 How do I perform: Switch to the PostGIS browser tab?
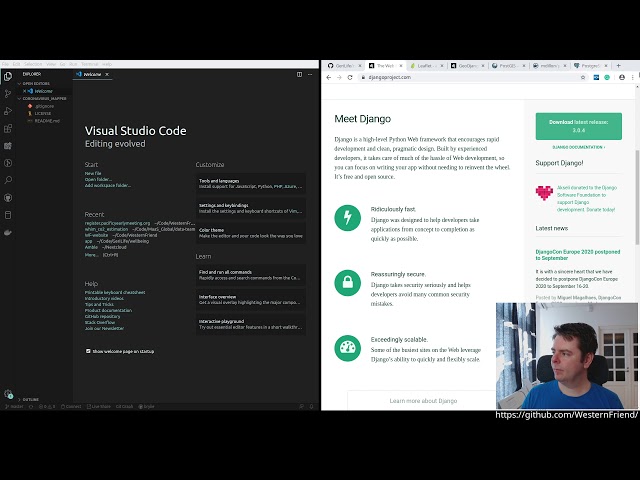point(507,65)
